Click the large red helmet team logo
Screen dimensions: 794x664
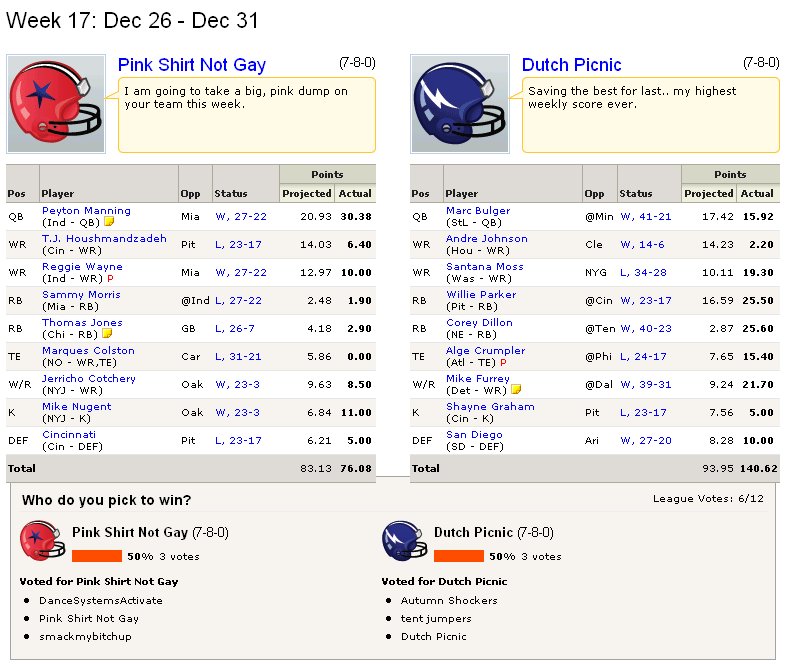pyautogui.click(x=56, y=104)
